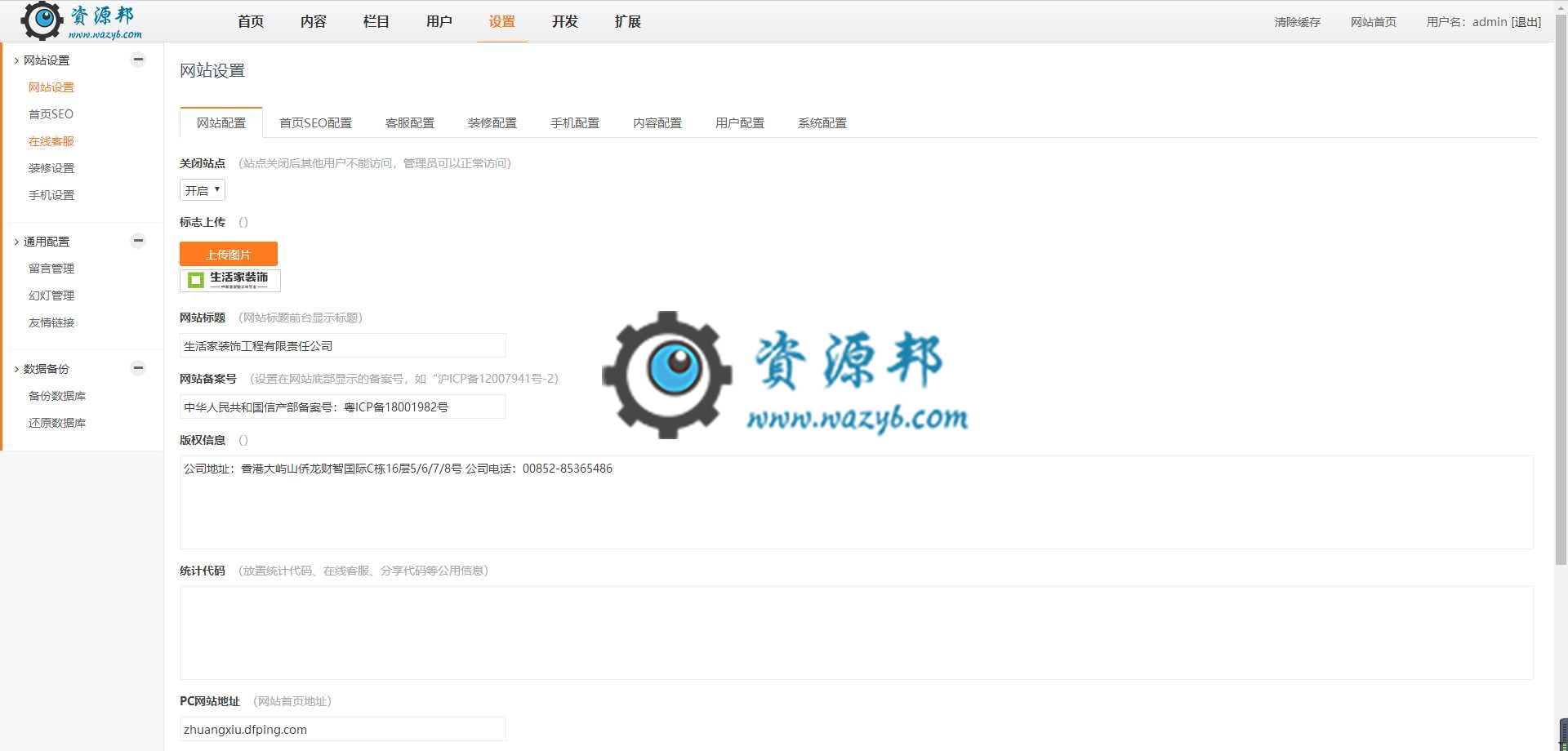Click the orange 上传图片 button
This screenshot has height=751, width=1568.
(229, 254)
